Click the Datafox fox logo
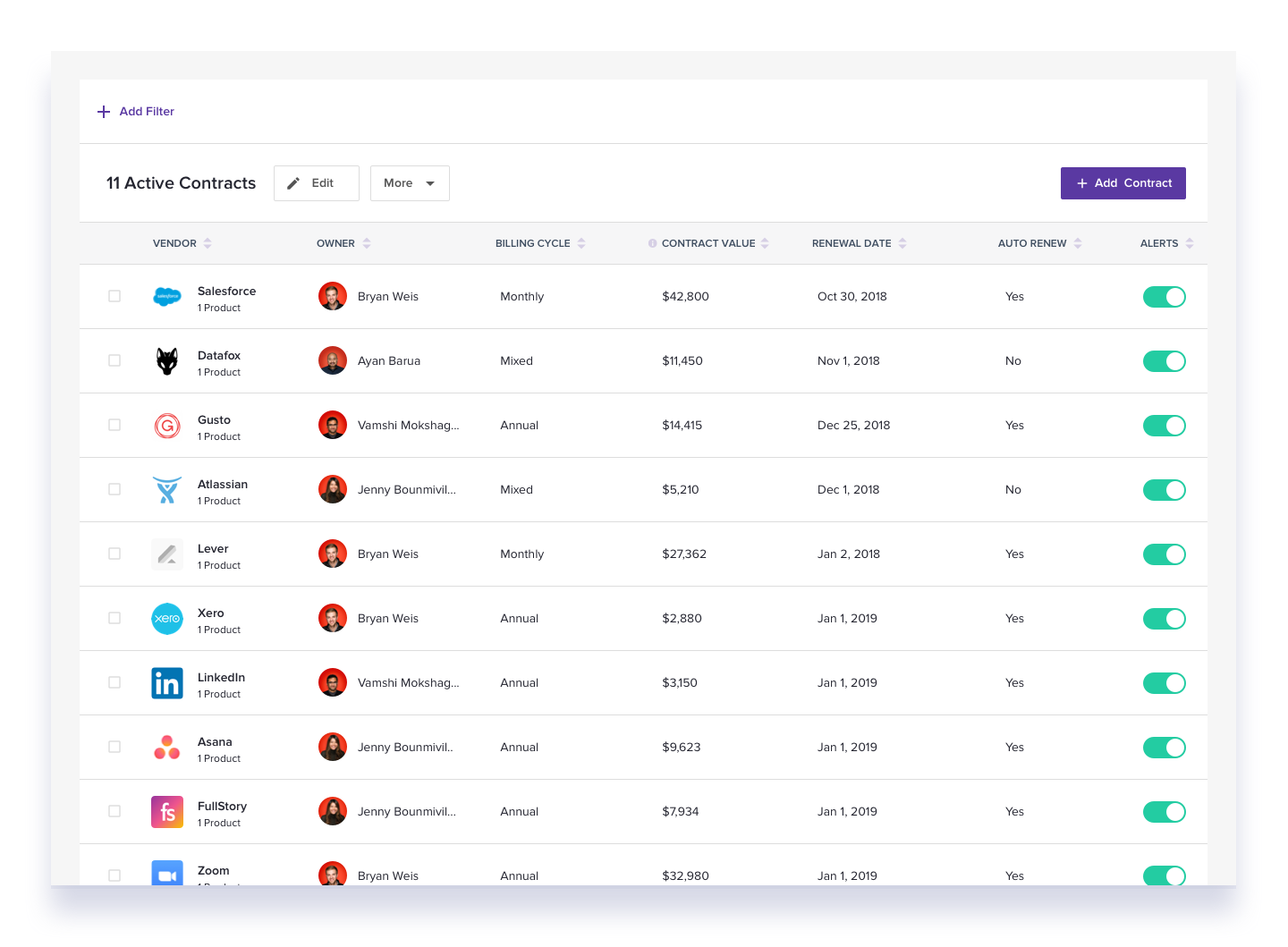Screen dimensions: 1288x947 (167, 361)
